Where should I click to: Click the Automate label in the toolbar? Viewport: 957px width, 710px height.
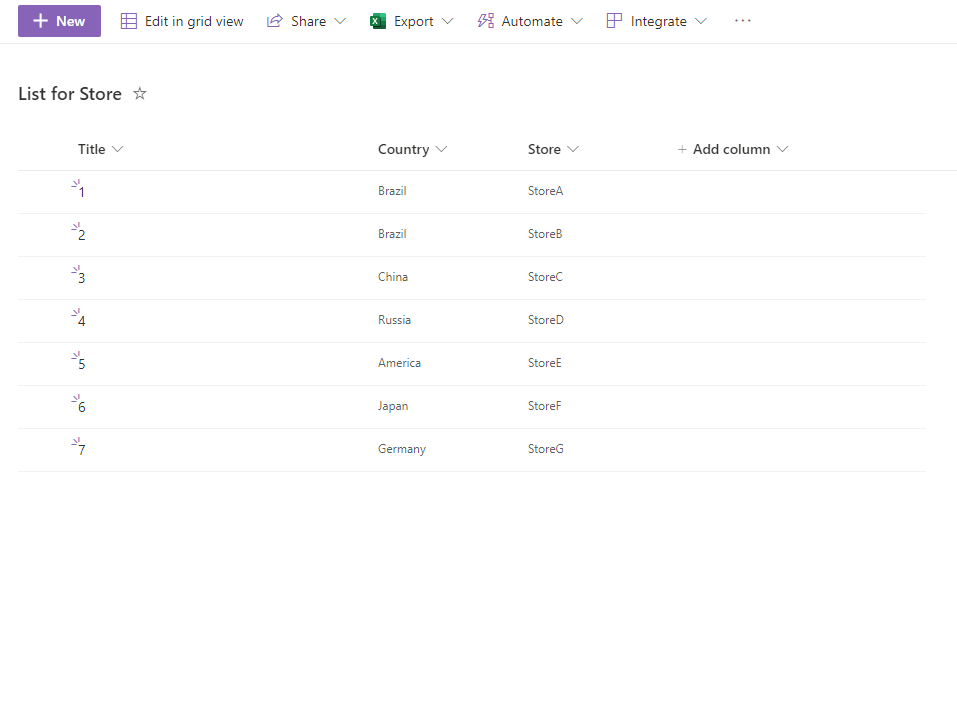[532, 21]
